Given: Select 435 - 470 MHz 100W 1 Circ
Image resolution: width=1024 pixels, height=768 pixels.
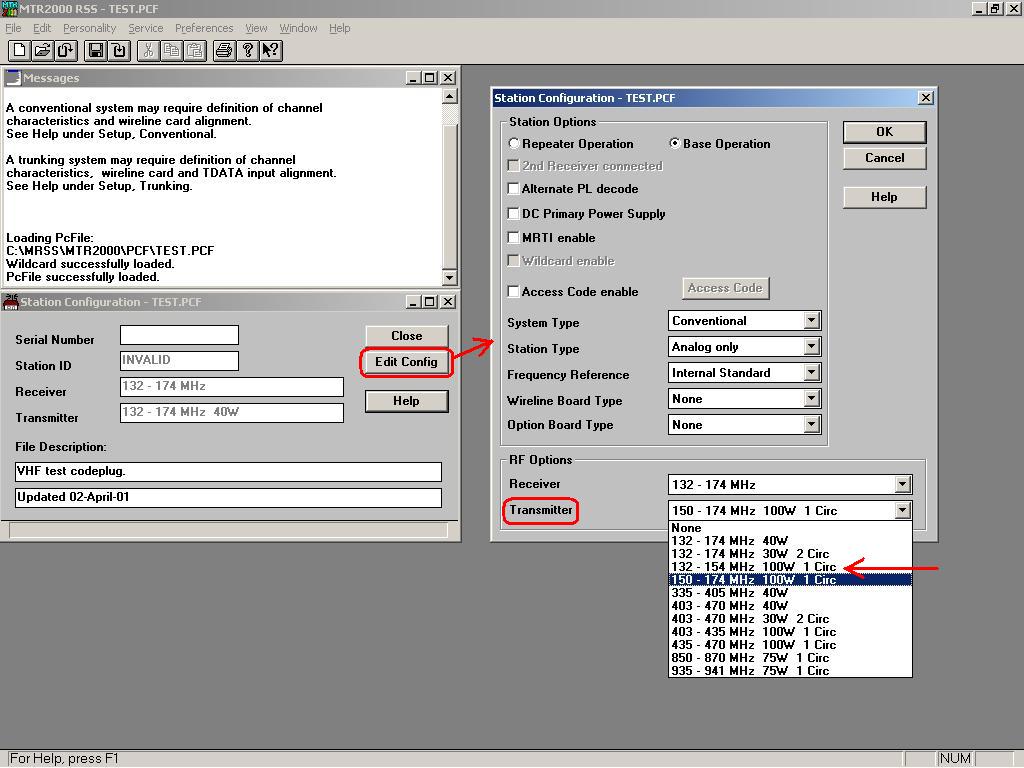Looking at the screenshot, I should [x=790, y=645].
